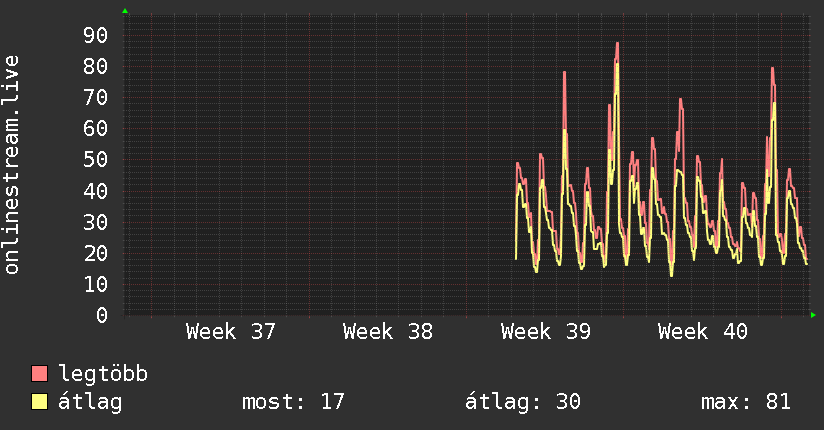
Task: Select the legtöbb legend label
Action: pyautogui.click(x=103, y=374)
